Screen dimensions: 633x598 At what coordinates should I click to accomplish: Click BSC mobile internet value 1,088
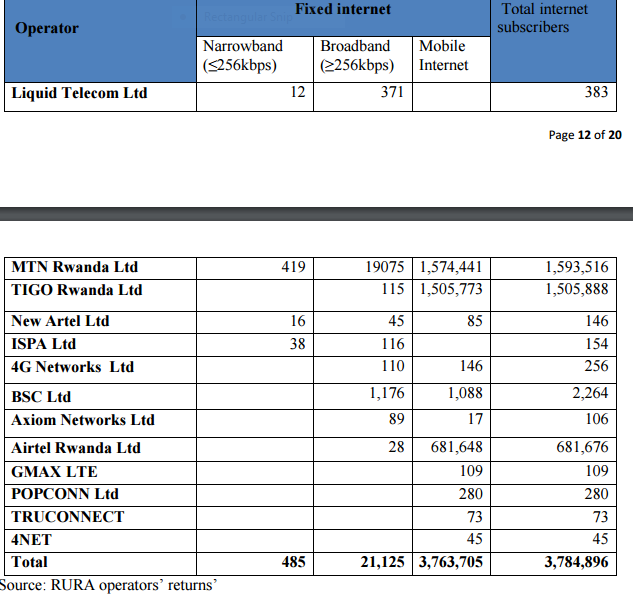[465, 393]
